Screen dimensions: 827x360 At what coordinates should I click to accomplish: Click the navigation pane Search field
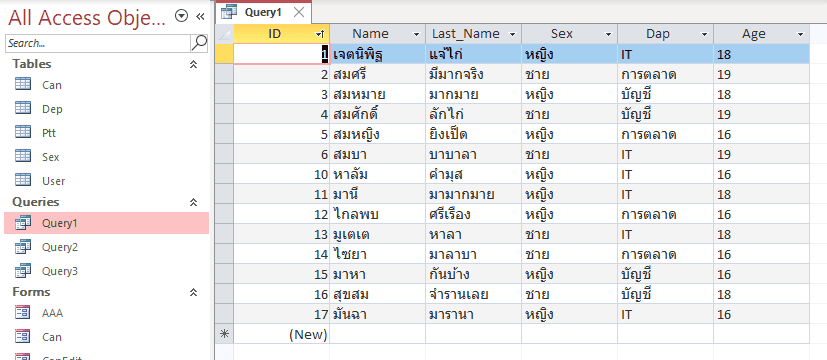[98, 43]
